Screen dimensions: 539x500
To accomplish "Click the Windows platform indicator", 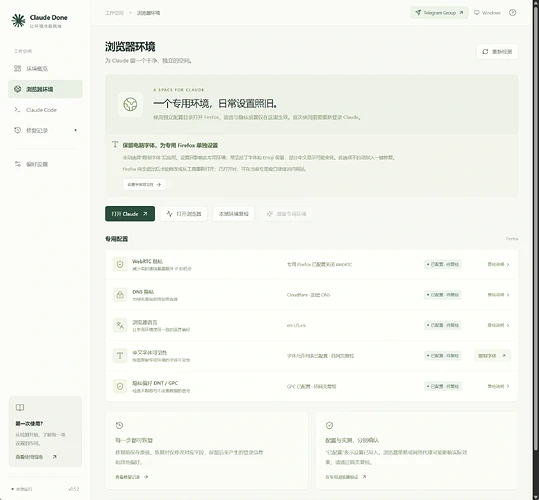I will click(487, 13).
